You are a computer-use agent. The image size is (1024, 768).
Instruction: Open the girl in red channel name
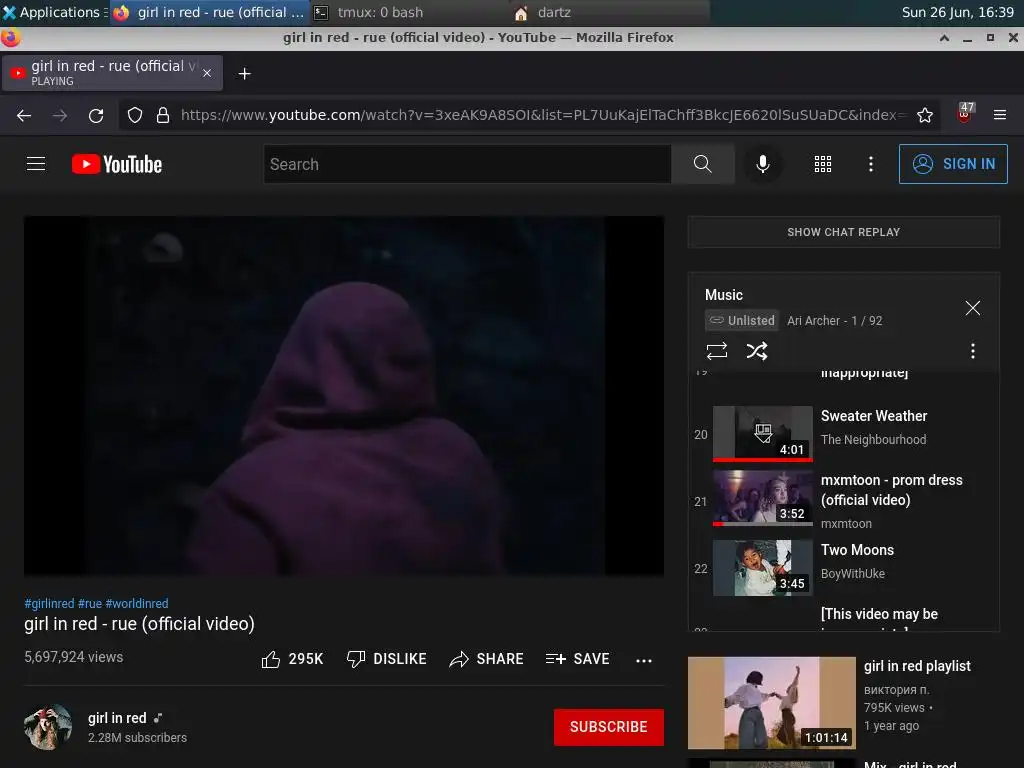[118, 718]
